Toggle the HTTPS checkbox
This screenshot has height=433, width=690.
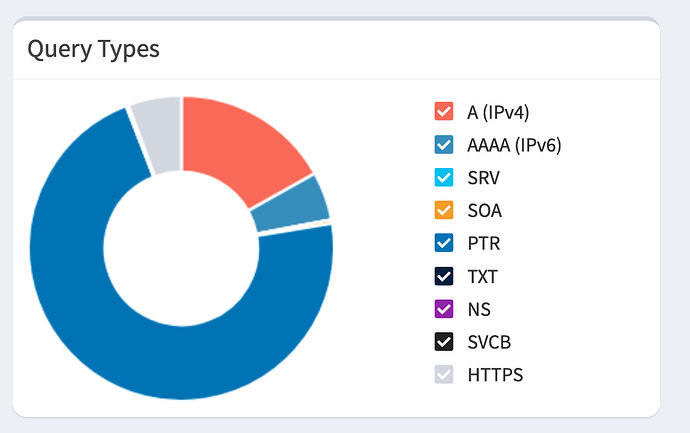coord(444,375)
